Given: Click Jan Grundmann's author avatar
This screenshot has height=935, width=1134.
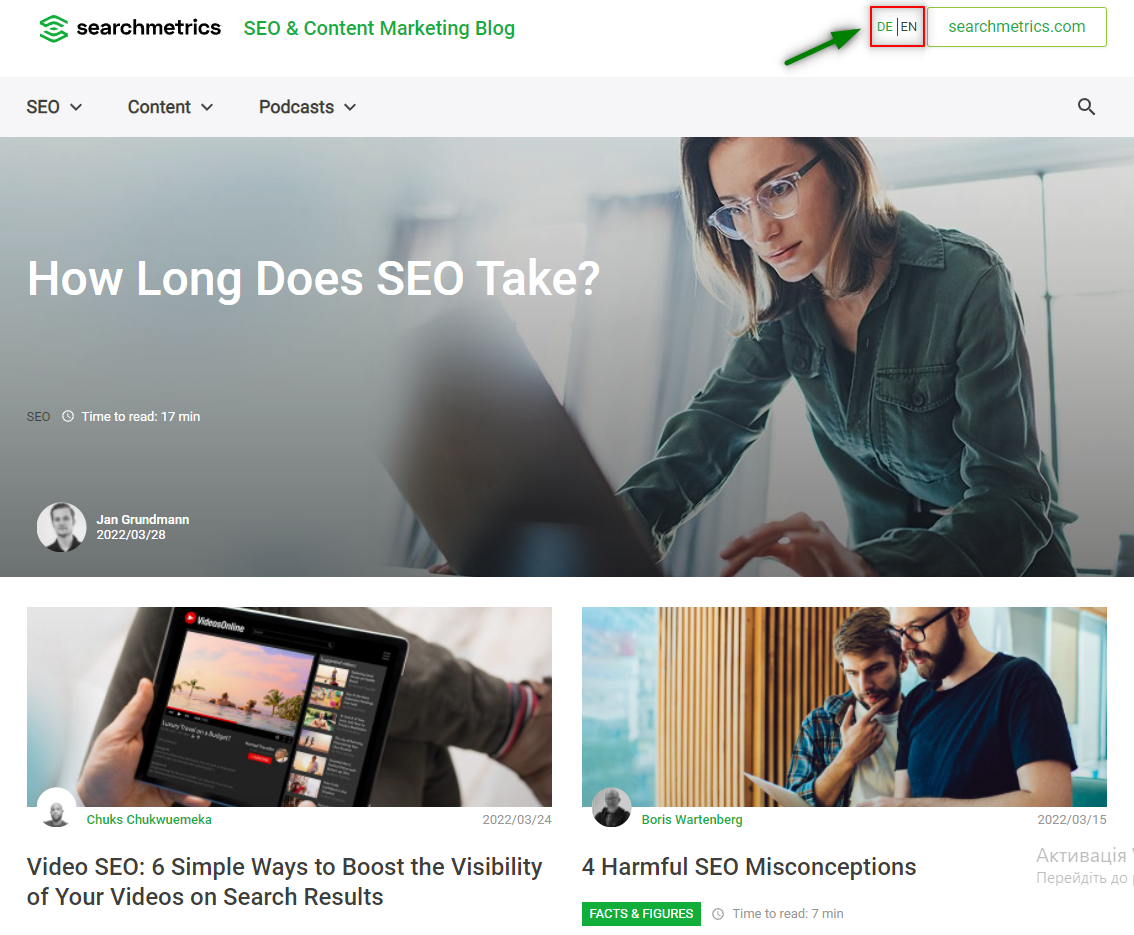Looking at the screenshot, I should pyautogui.click(x=61, y=527).
